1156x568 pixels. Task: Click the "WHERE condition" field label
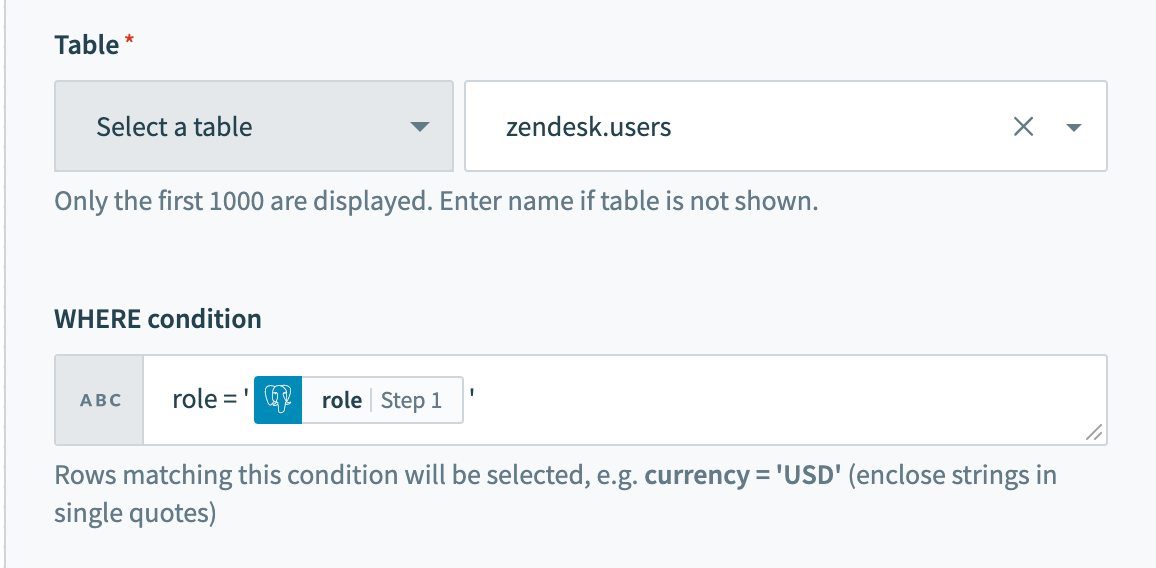(x=158, y=319)
